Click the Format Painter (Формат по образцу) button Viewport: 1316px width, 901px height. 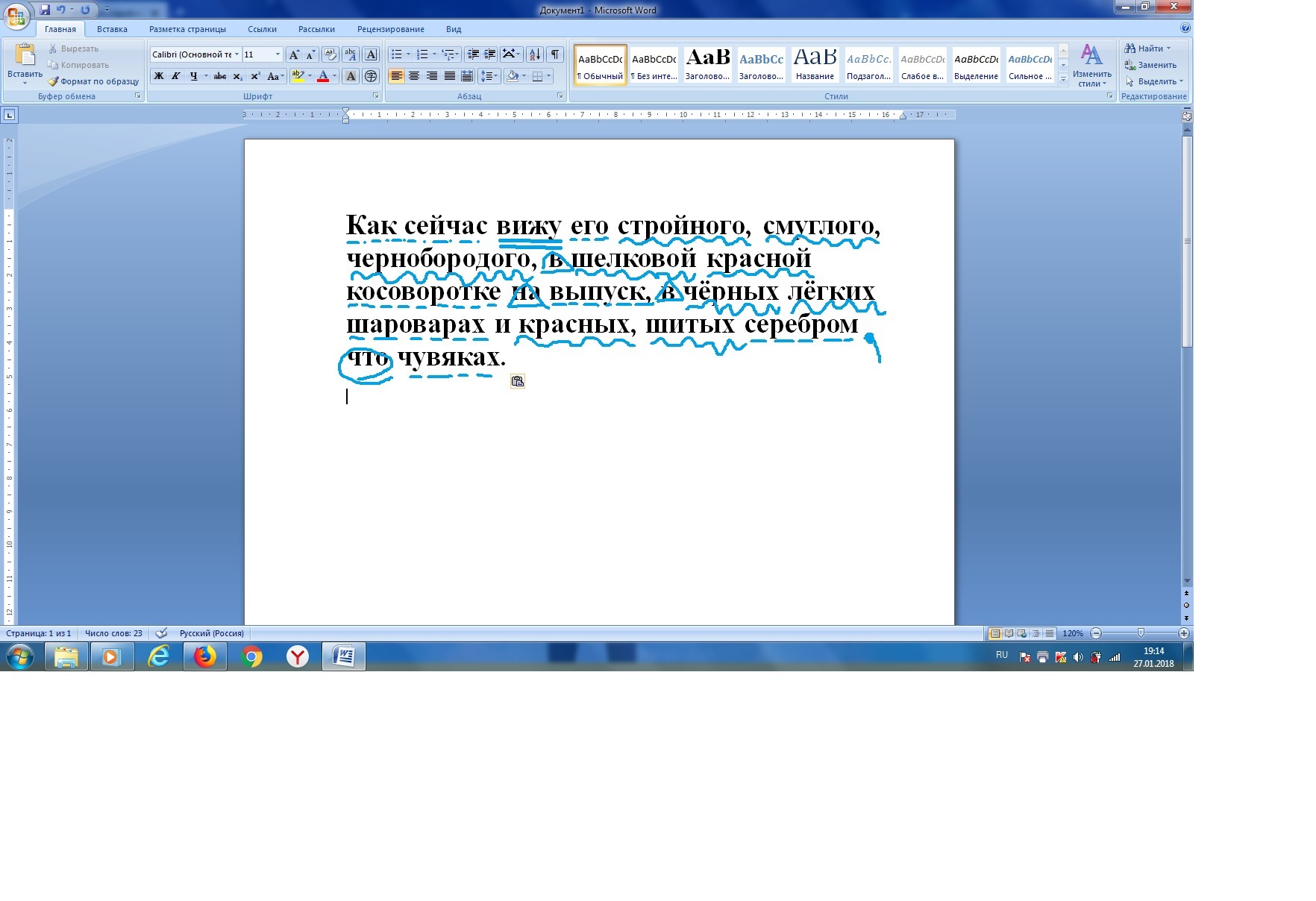point(93,81)
